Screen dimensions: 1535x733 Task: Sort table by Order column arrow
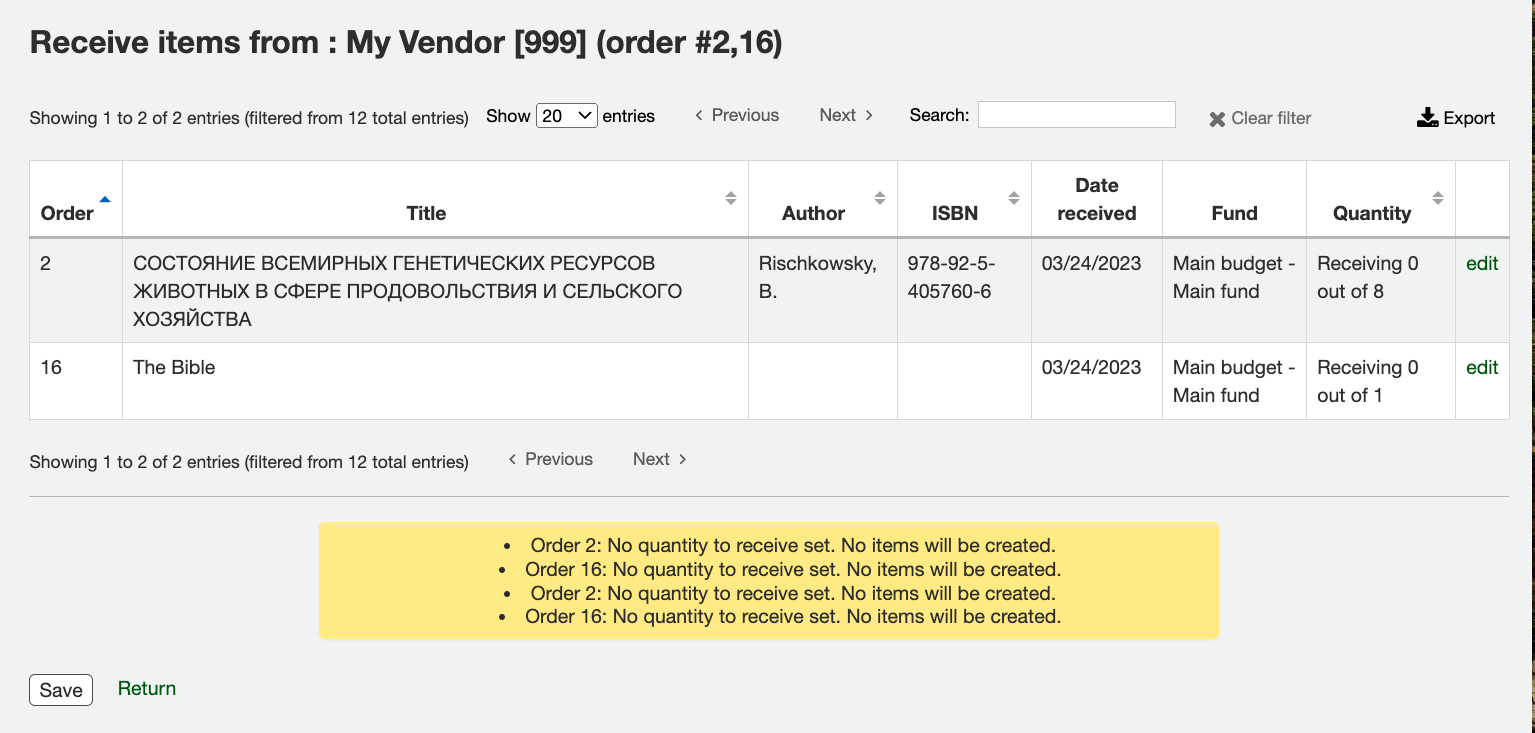105,199
